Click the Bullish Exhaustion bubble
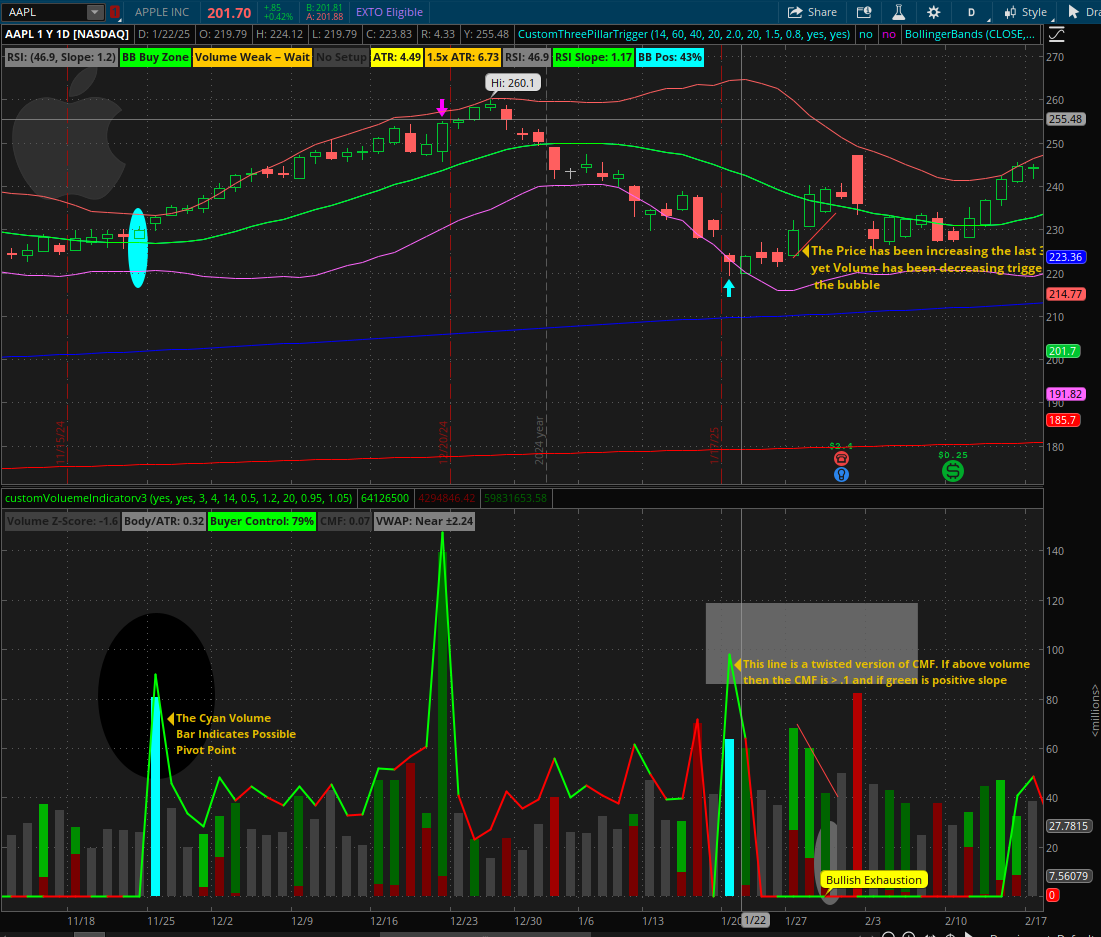This screenshot has height=937, width=1101. click(x=873, y=880)
